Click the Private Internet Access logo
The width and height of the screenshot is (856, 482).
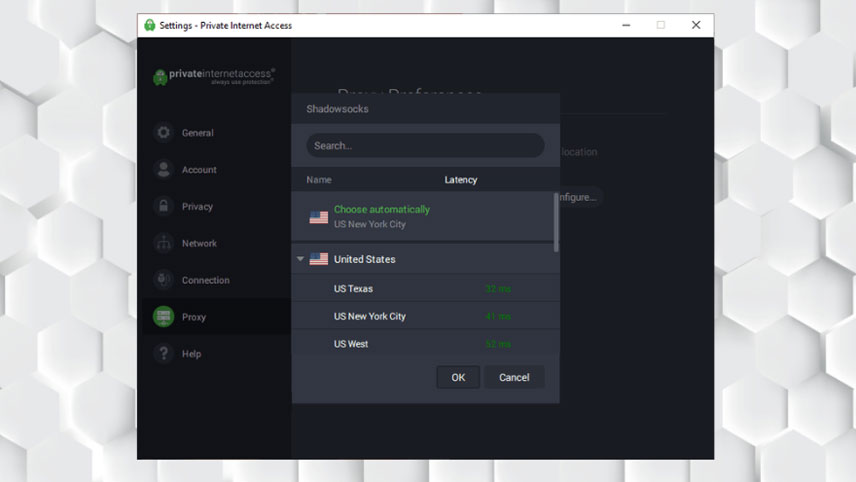214,76
